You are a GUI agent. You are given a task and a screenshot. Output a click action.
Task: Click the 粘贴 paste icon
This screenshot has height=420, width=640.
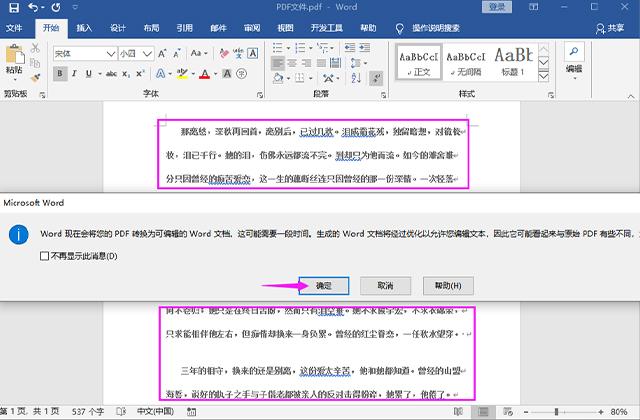pyautogui.click(x=15, y=54)
